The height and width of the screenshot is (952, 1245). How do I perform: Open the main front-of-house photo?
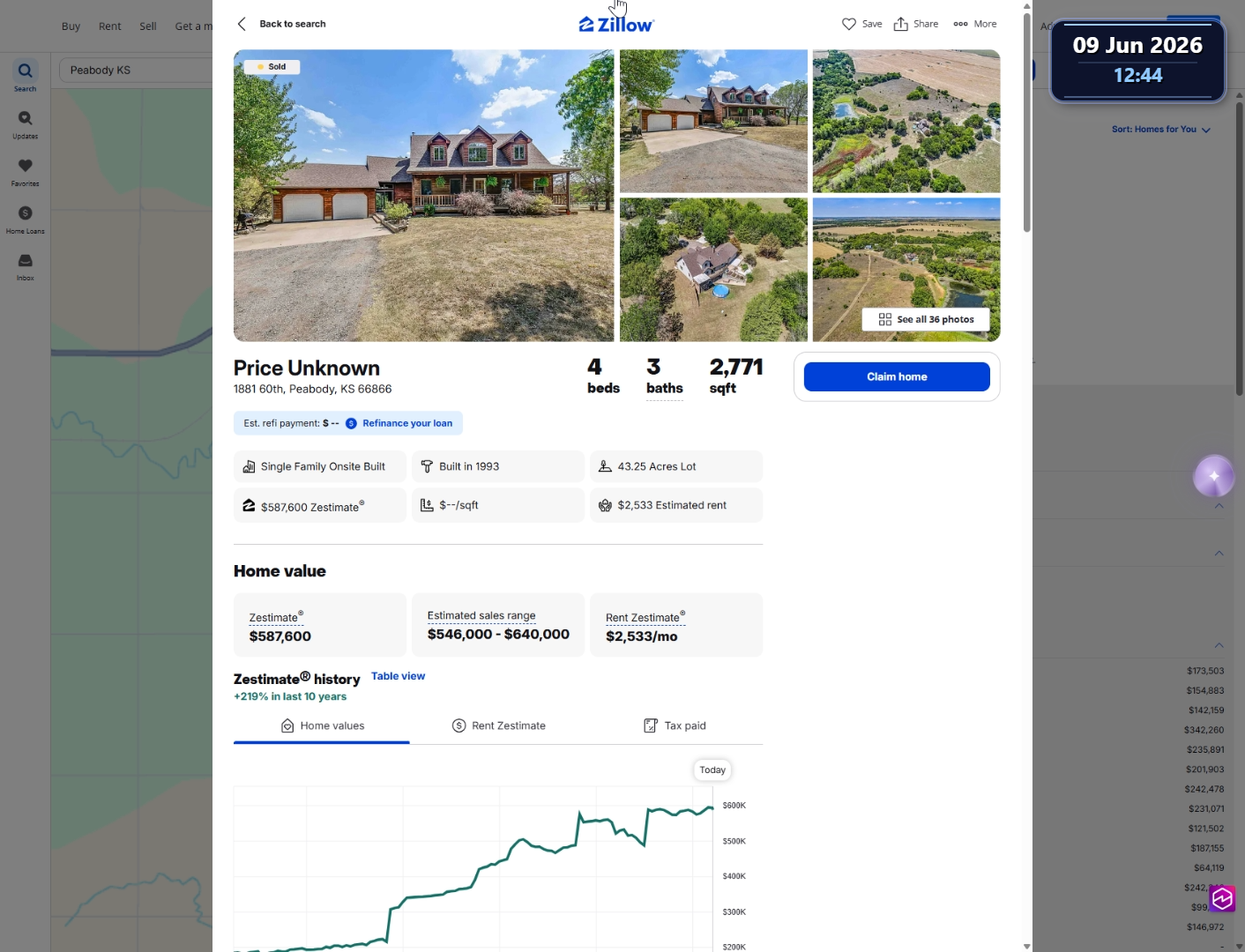coord(423,196)
